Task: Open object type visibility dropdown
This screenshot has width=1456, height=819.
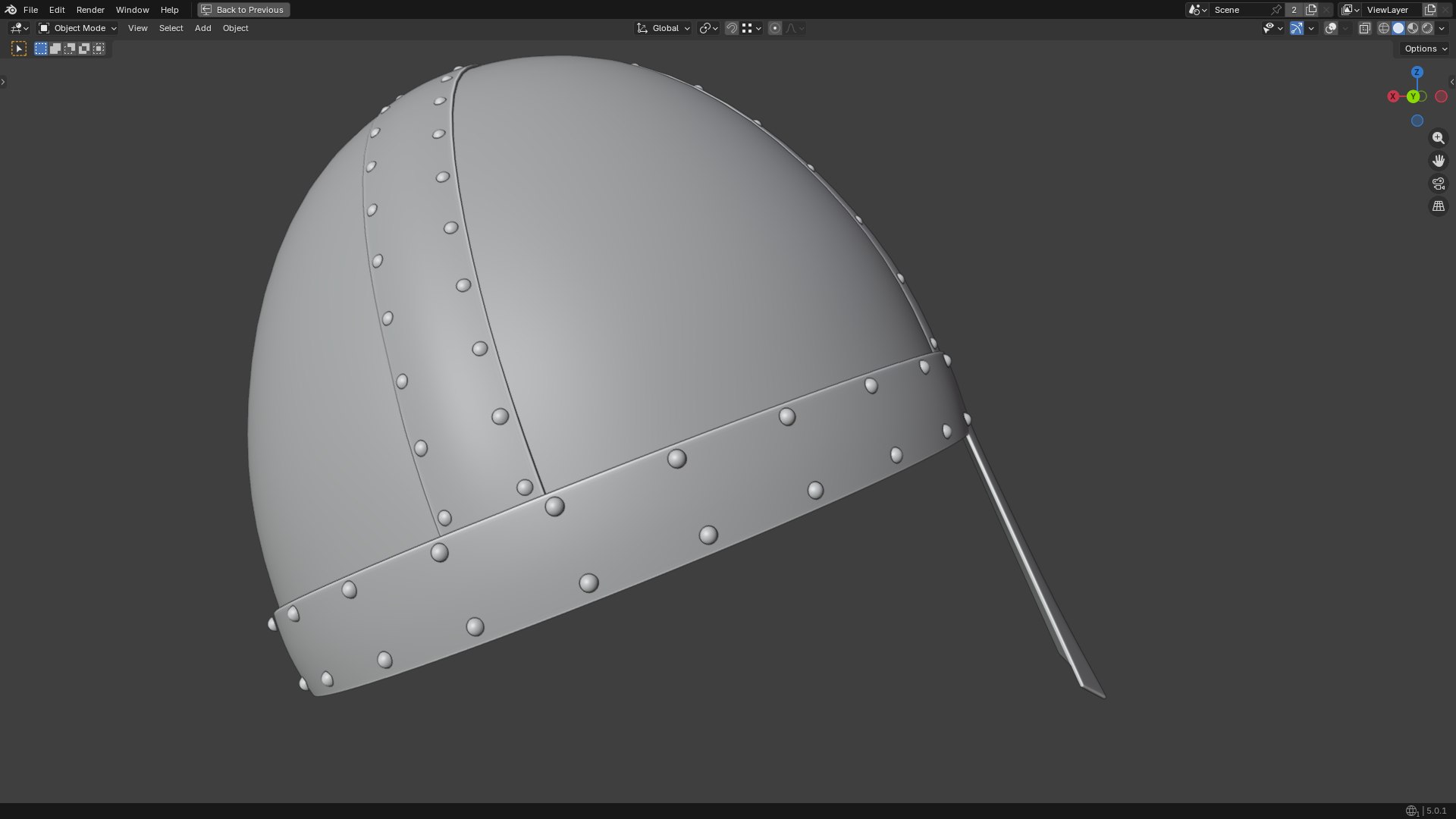Action: pyautogui.click(x=1272, y=28)
